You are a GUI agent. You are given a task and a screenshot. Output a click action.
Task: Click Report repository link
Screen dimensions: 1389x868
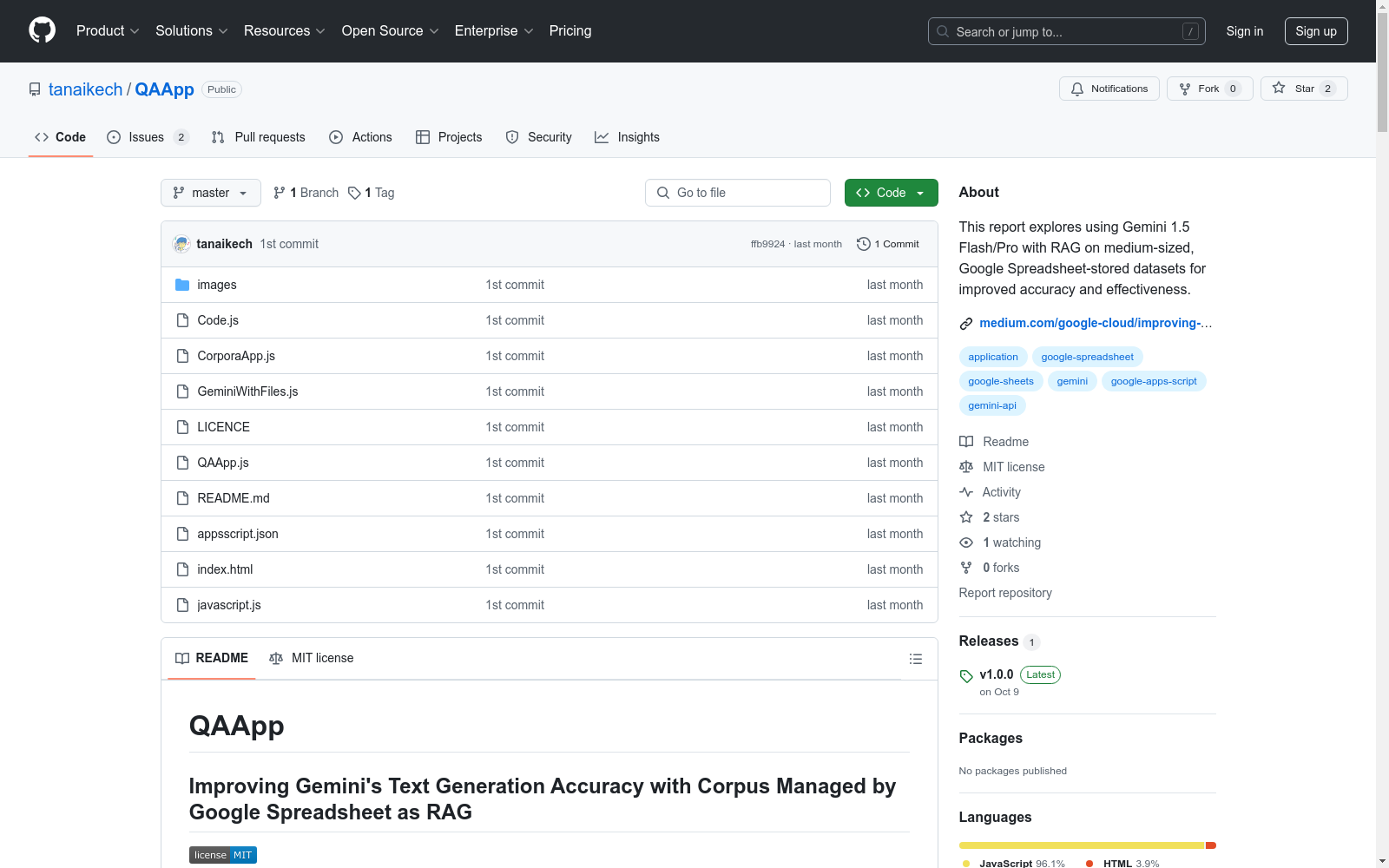coord(1005,593)
